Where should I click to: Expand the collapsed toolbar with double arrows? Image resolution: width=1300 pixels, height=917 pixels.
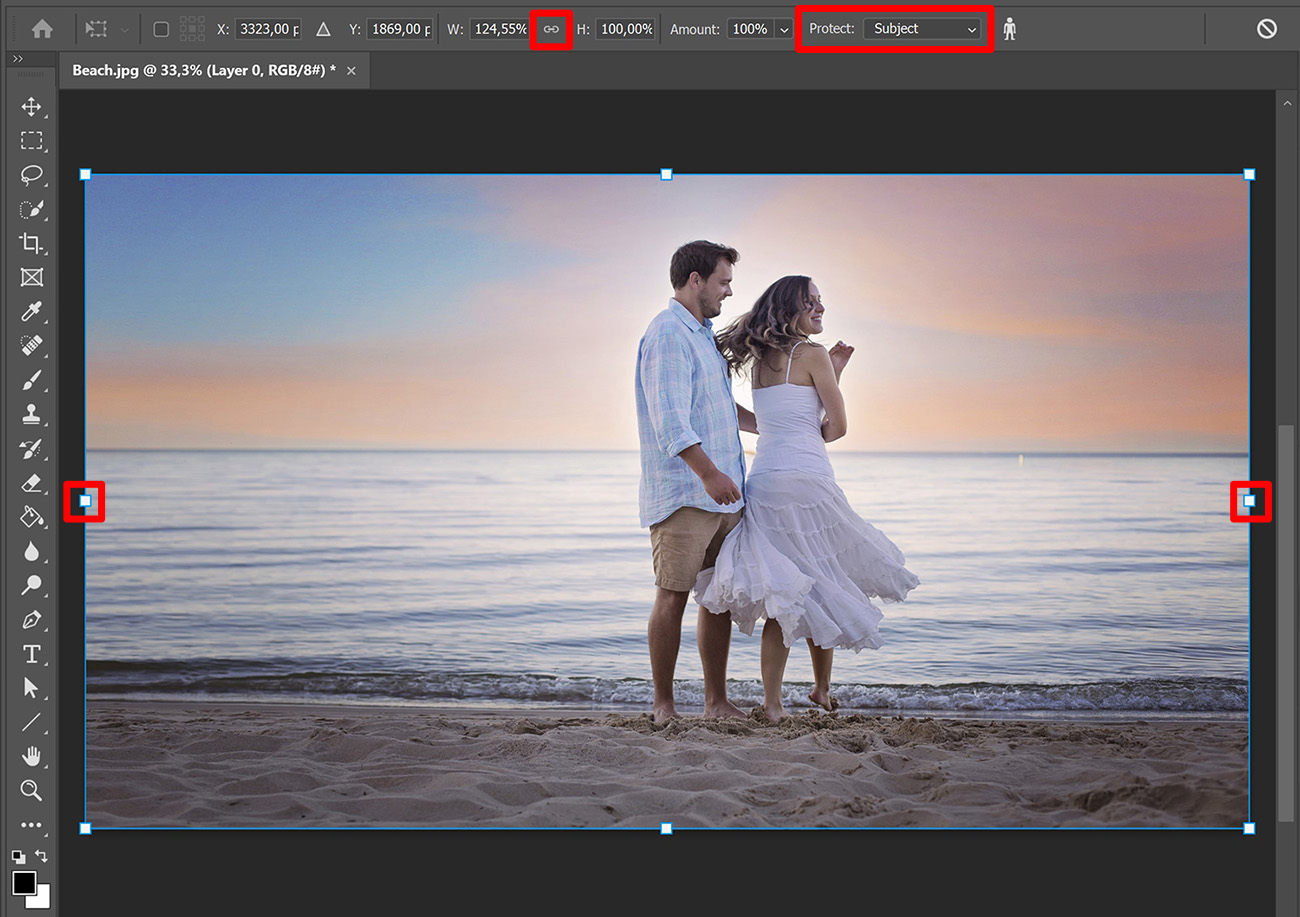coord(17,60)
